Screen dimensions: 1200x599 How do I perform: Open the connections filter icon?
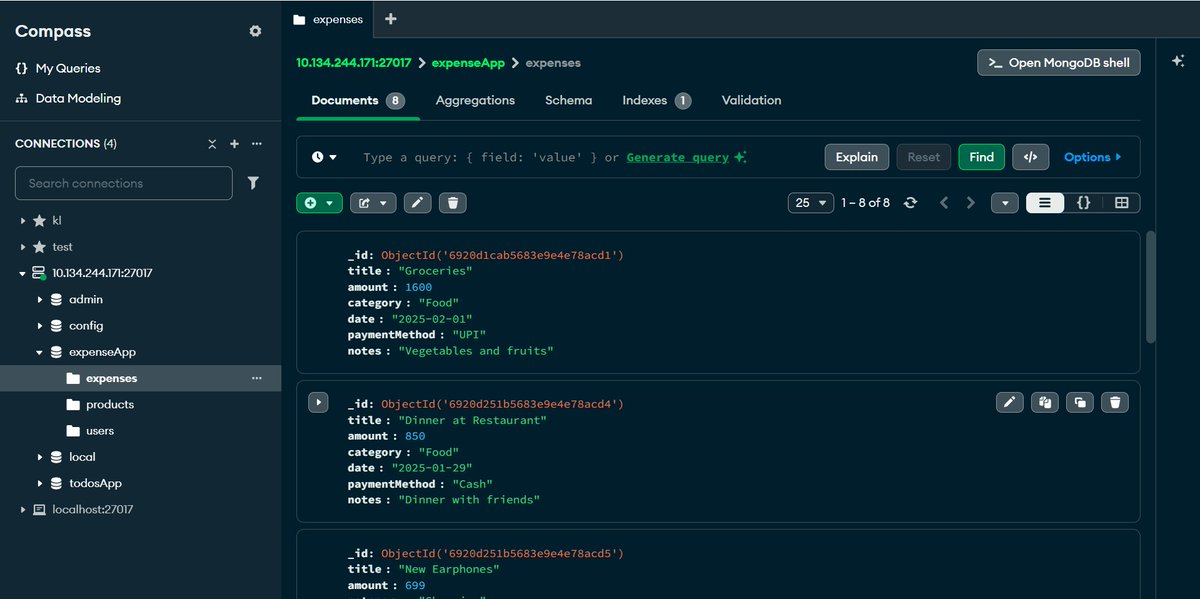[x=253, y=183]
